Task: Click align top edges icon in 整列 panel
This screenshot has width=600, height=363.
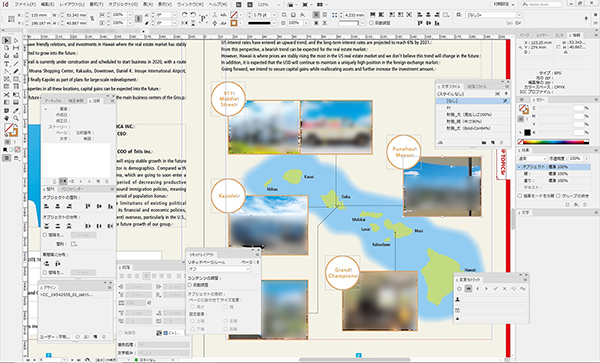Action: (x=88, y=206)
